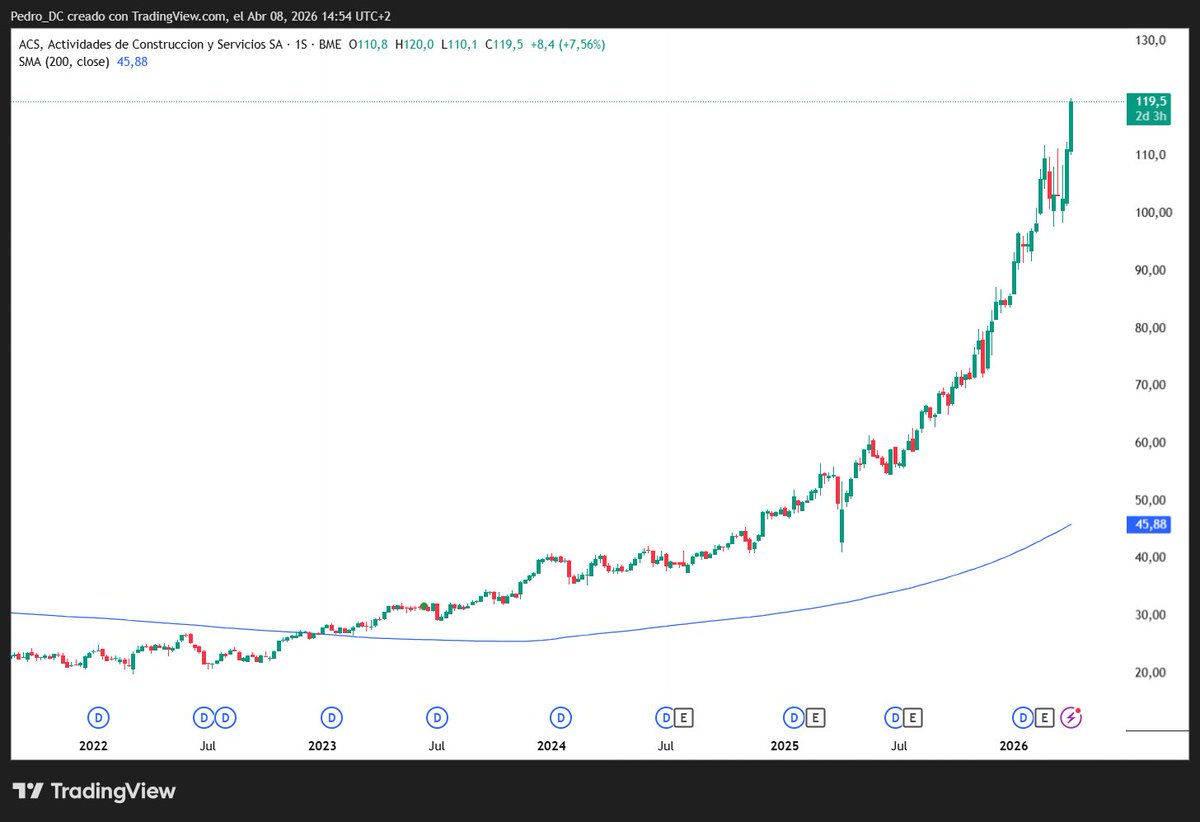Click the earnings marker near 2026
Viewport: 1200px width, 822px height.
coord(1045,717)
